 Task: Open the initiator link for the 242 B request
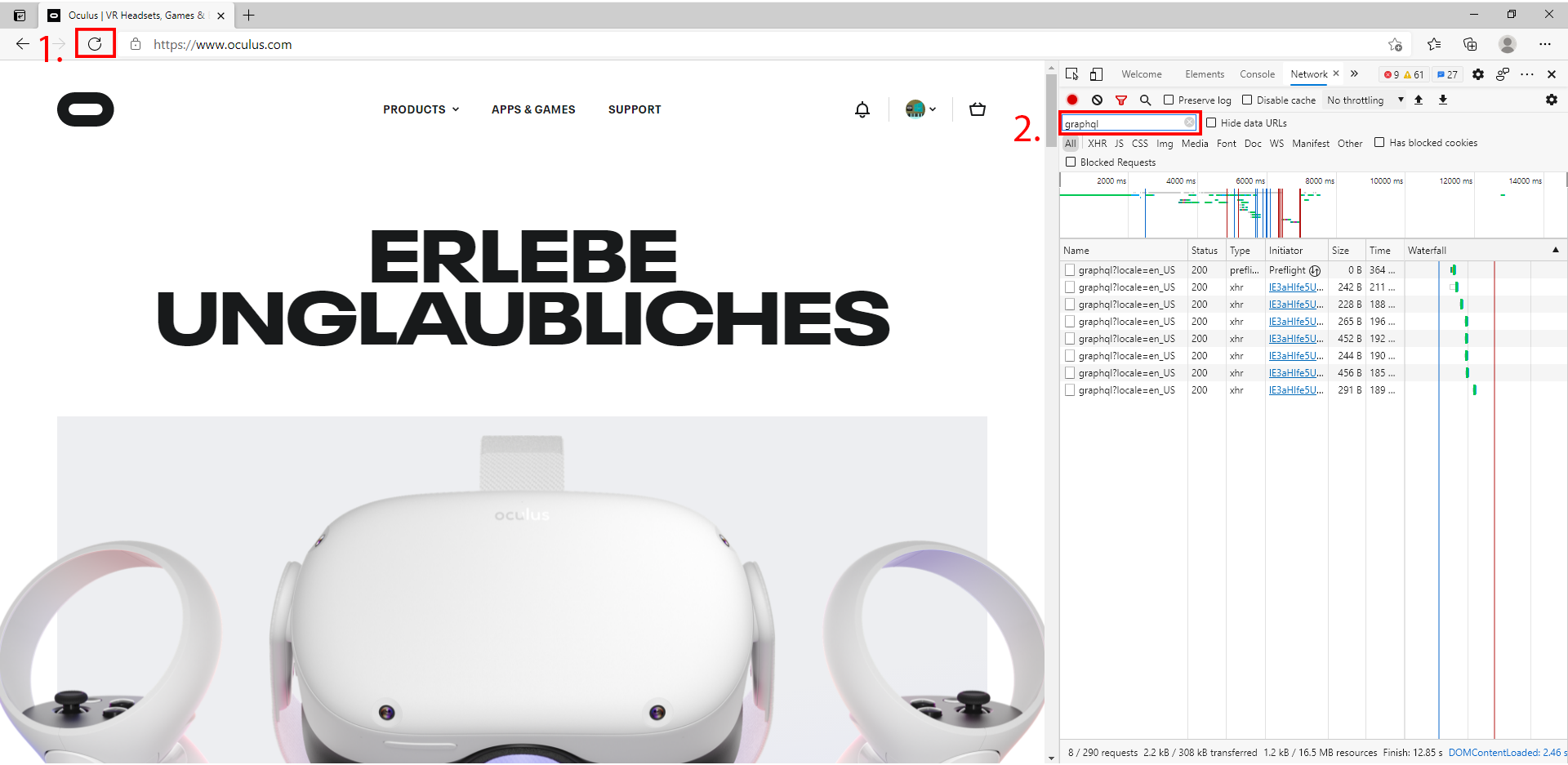point(1296,287)
